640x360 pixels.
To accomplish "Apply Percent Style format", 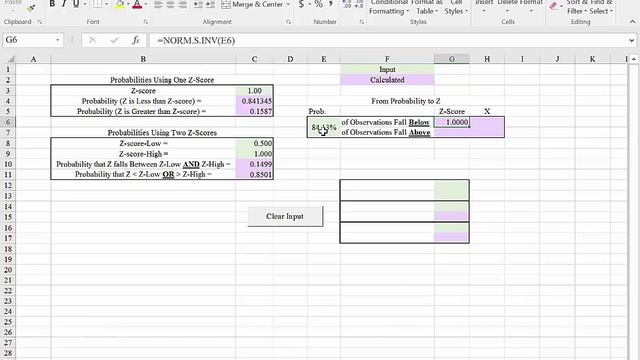I will tap(319, 4).
